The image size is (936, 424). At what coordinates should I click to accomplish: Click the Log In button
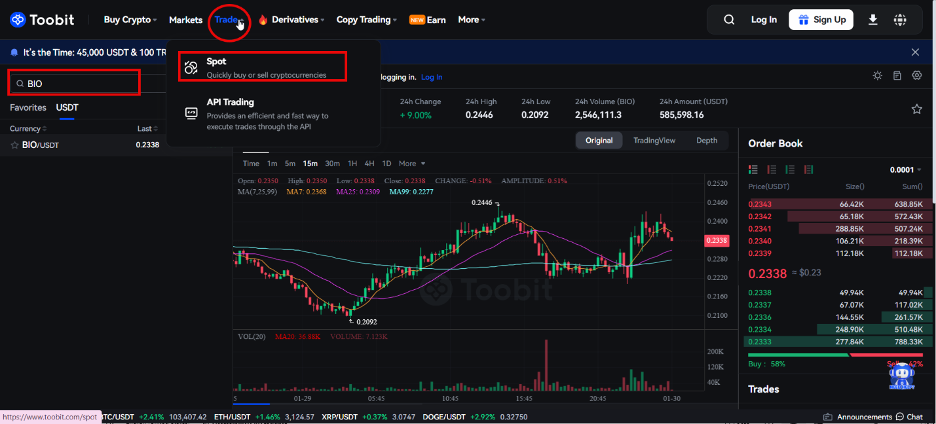pos(764,20)
